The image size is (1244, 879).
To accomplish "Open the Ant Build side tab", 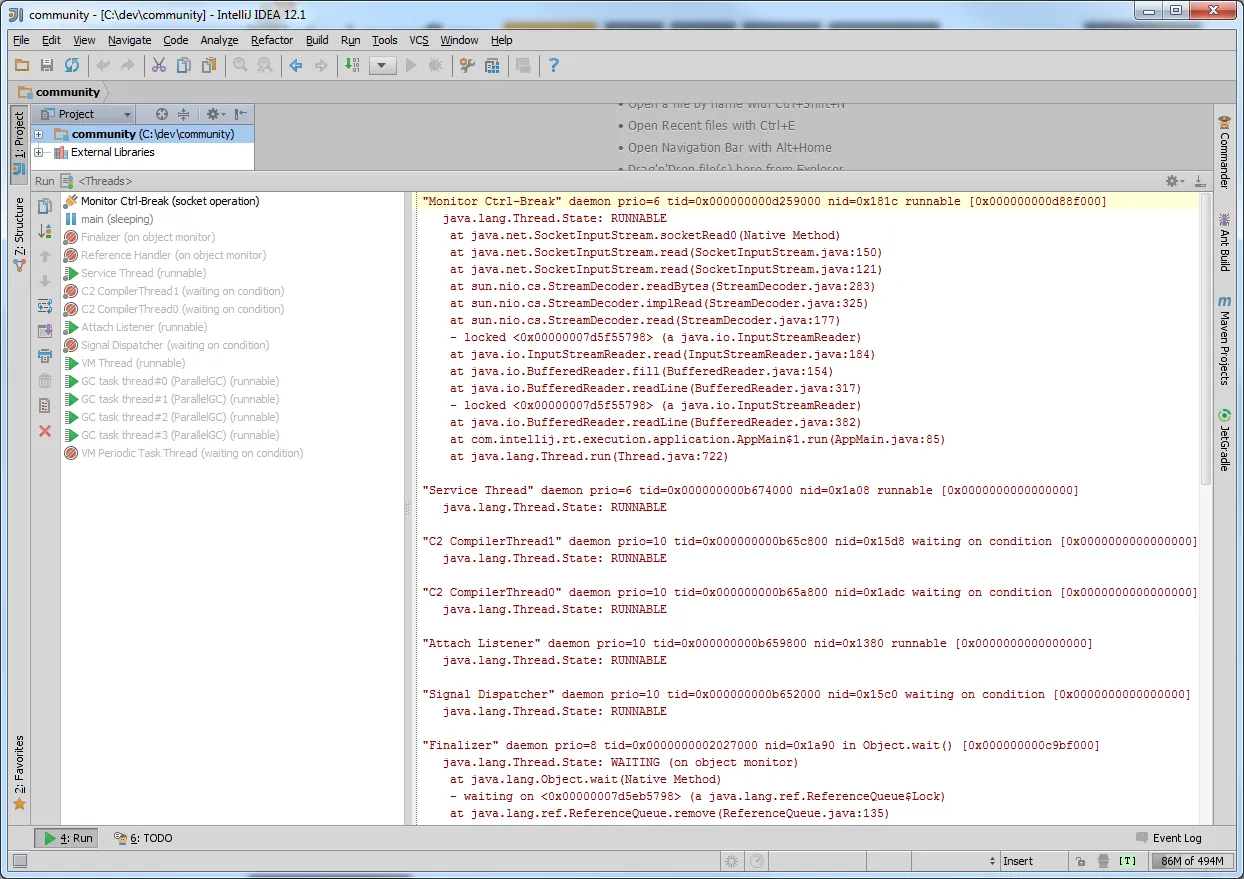I will 1224,241.
